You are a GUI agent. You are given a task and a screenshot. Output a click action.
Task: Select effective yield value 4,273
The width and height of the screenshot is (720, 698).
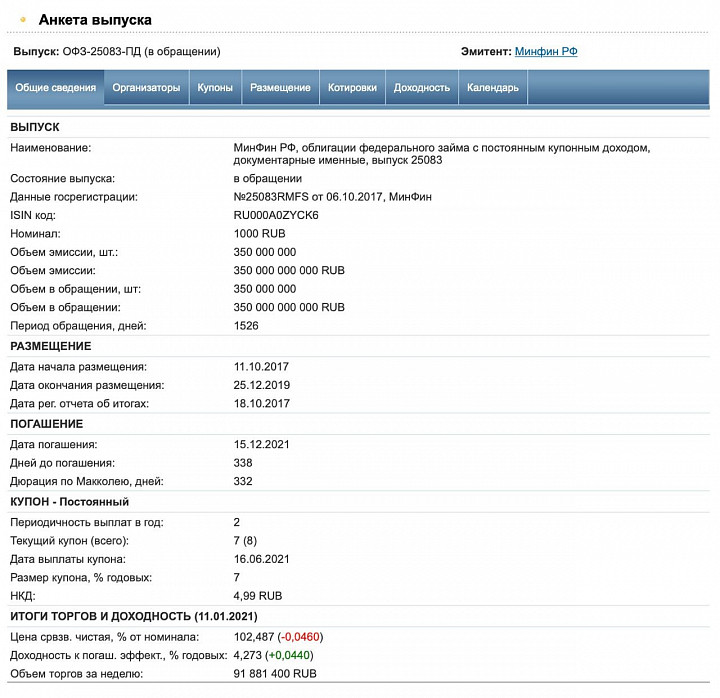(x=248, y=655)
